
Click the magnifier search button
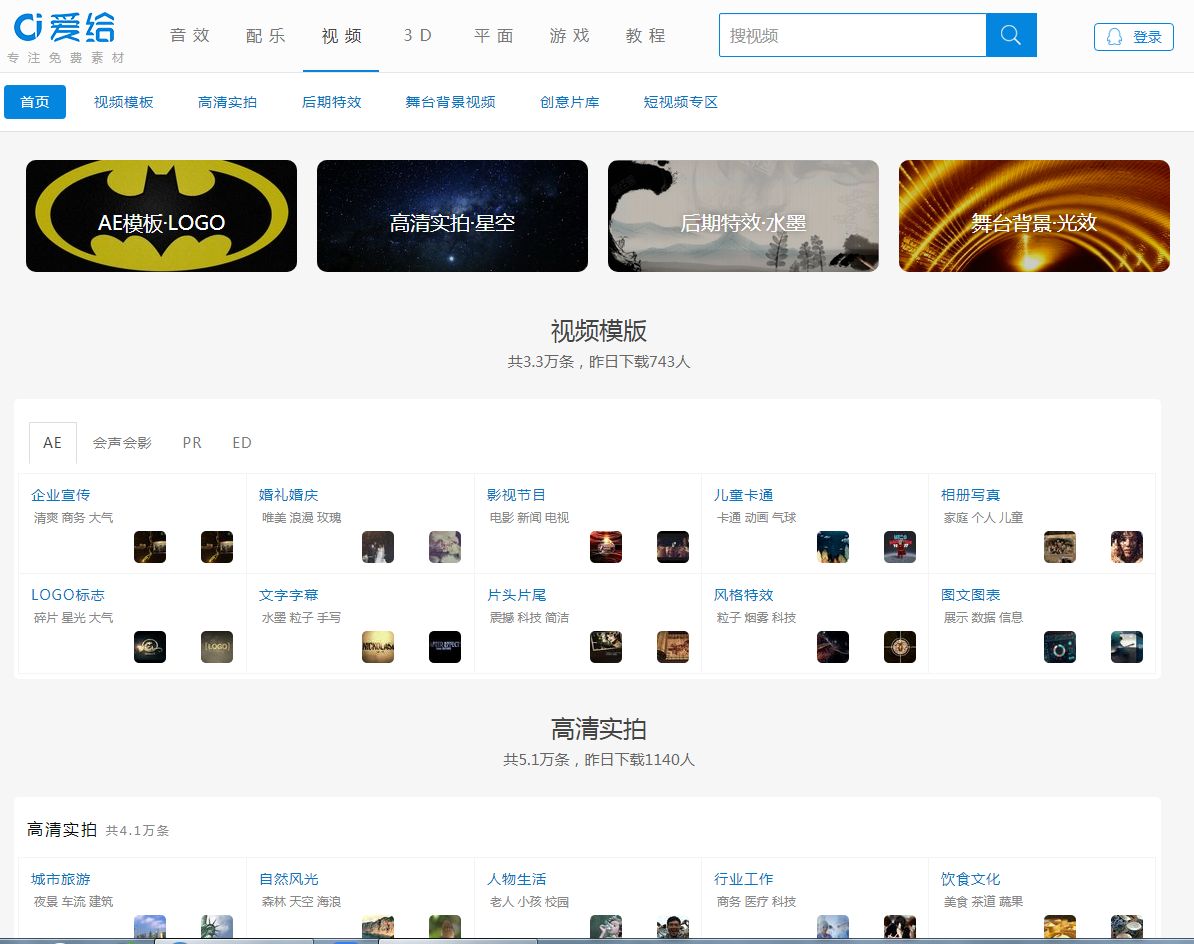point(1010,35)
